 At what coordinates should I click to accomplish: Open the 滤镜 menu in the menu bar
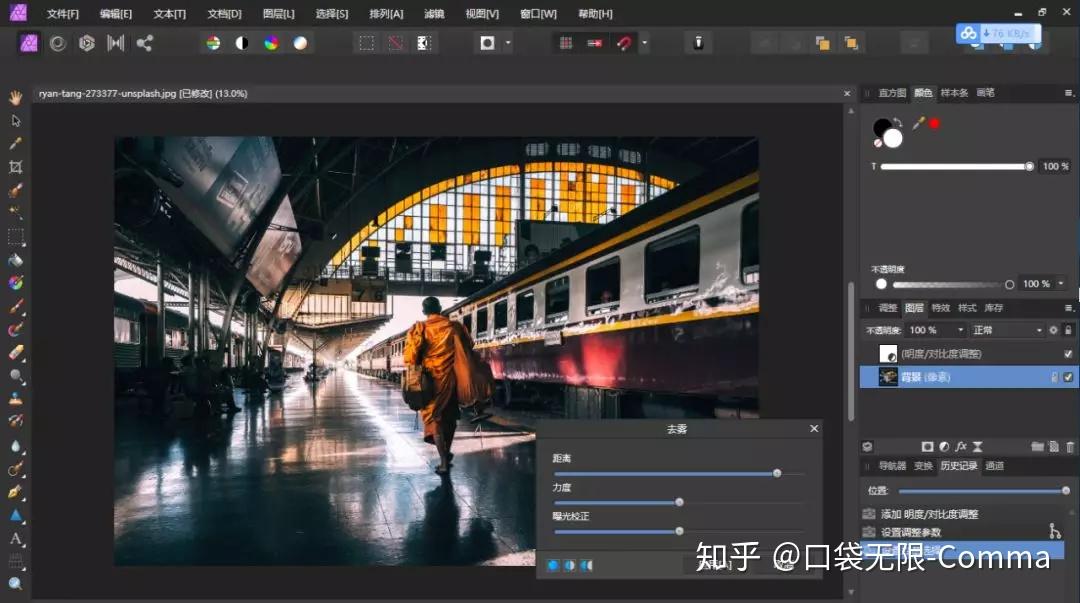(x=433, y=13)
